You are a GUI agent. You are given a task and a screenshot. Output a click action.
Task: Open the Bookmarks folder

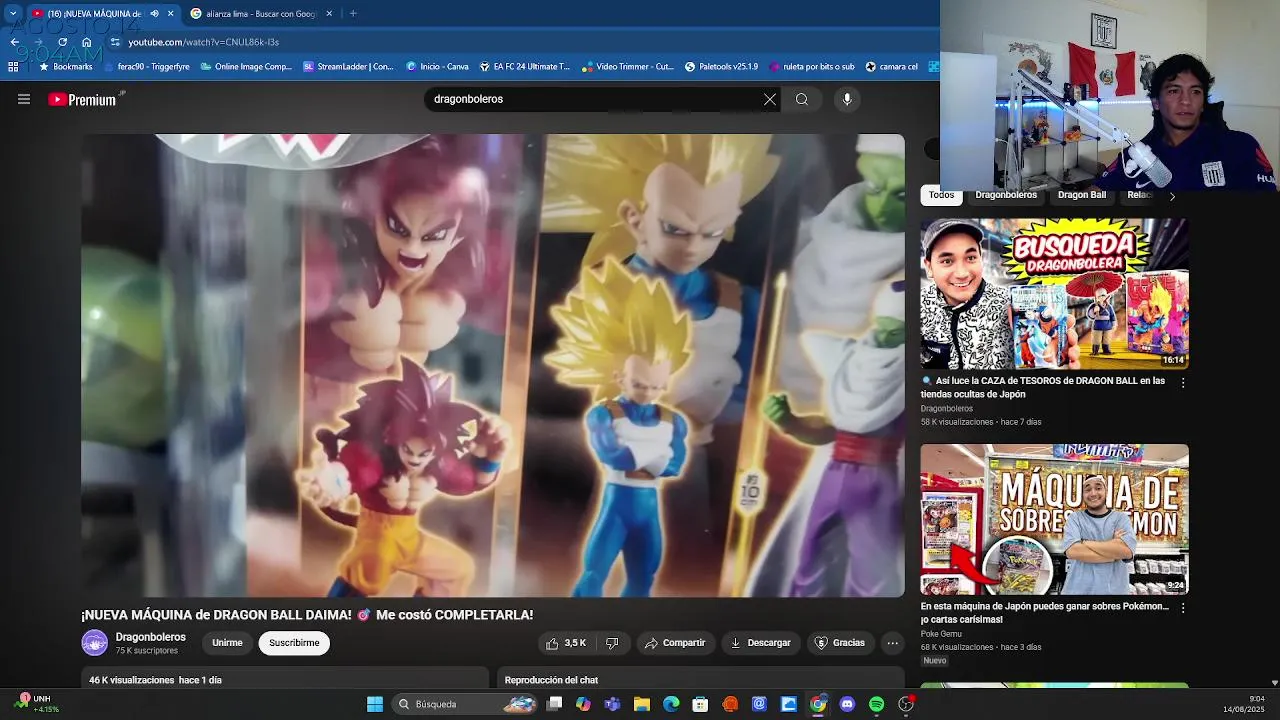pos(65,67)
